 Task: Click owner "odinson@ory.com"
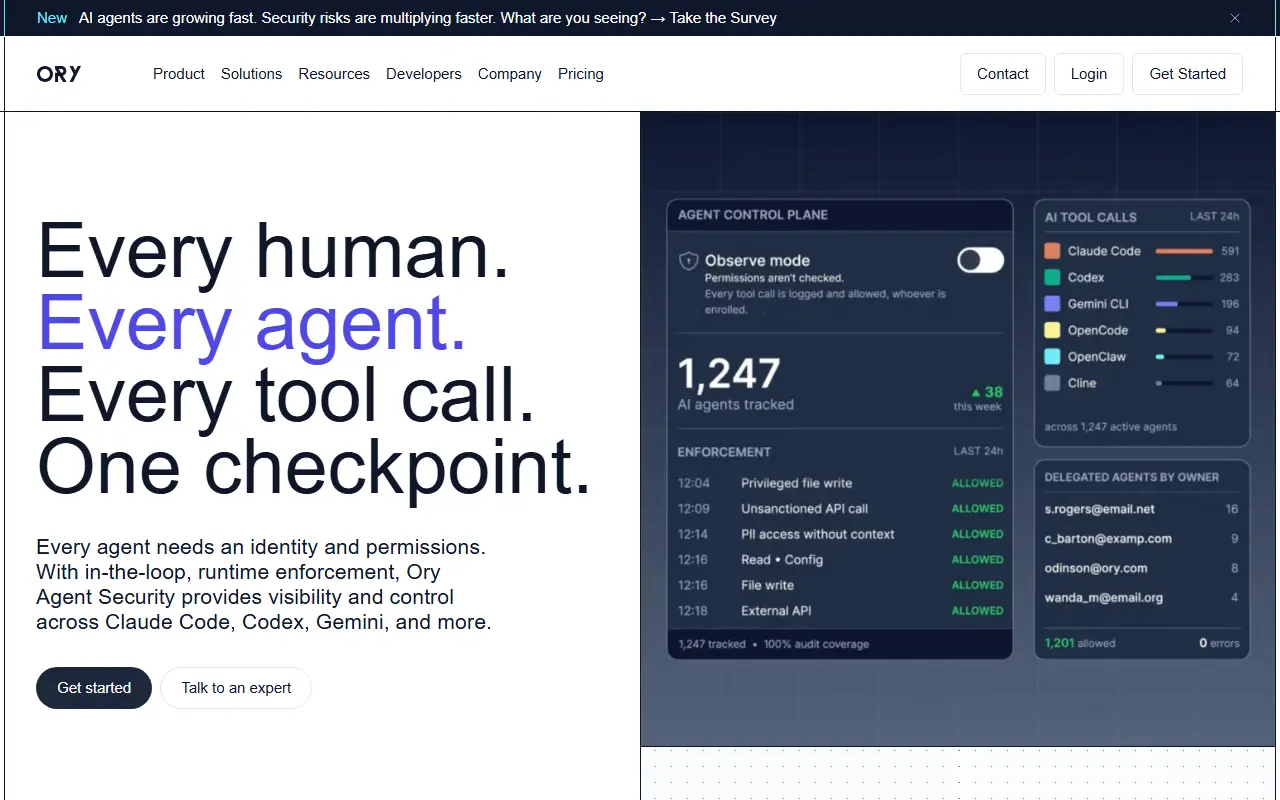(x=1096, y=568)
